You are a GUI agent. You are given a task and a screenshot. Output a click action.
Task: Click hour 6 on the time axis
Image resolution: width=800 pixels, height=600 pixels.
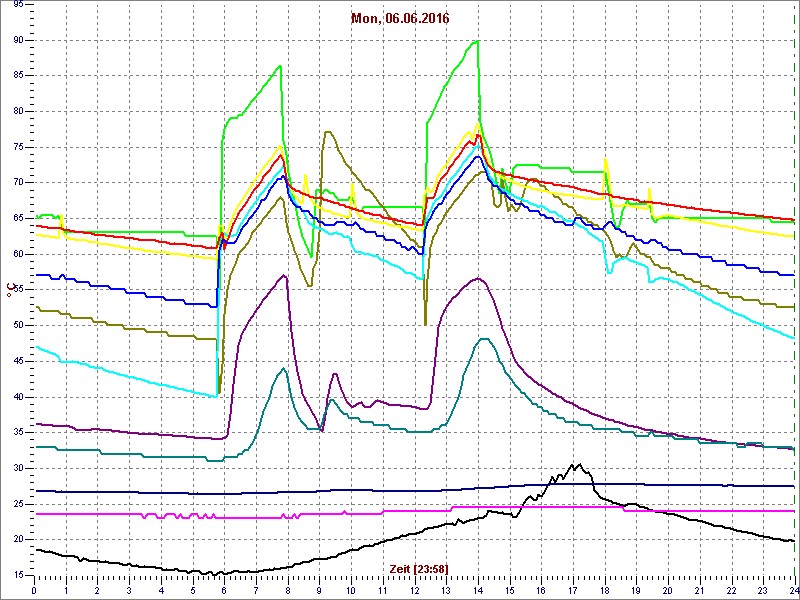click(x=224, y=589)
